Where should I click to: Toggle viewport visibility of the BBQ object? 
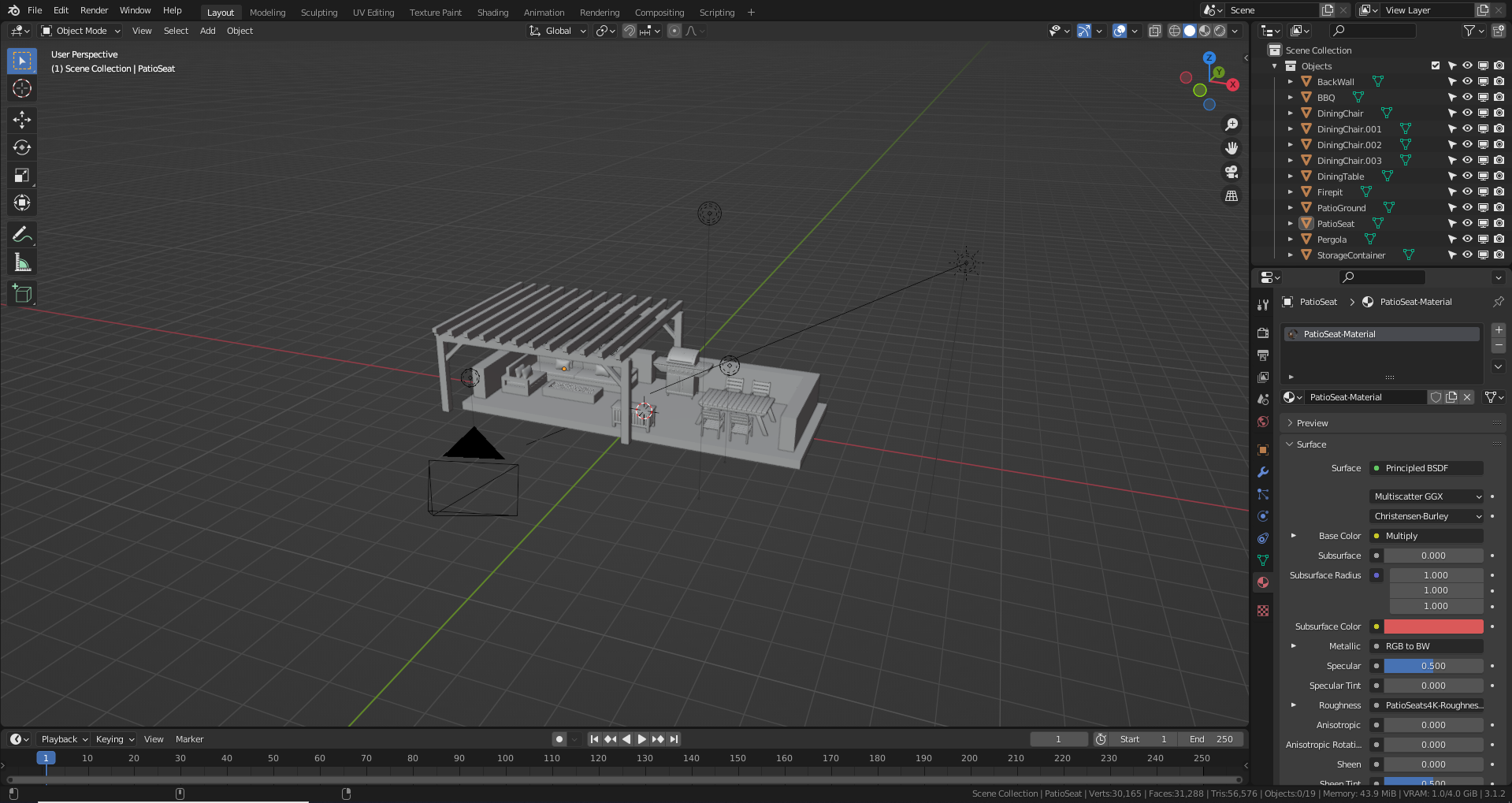(1467, 97)
